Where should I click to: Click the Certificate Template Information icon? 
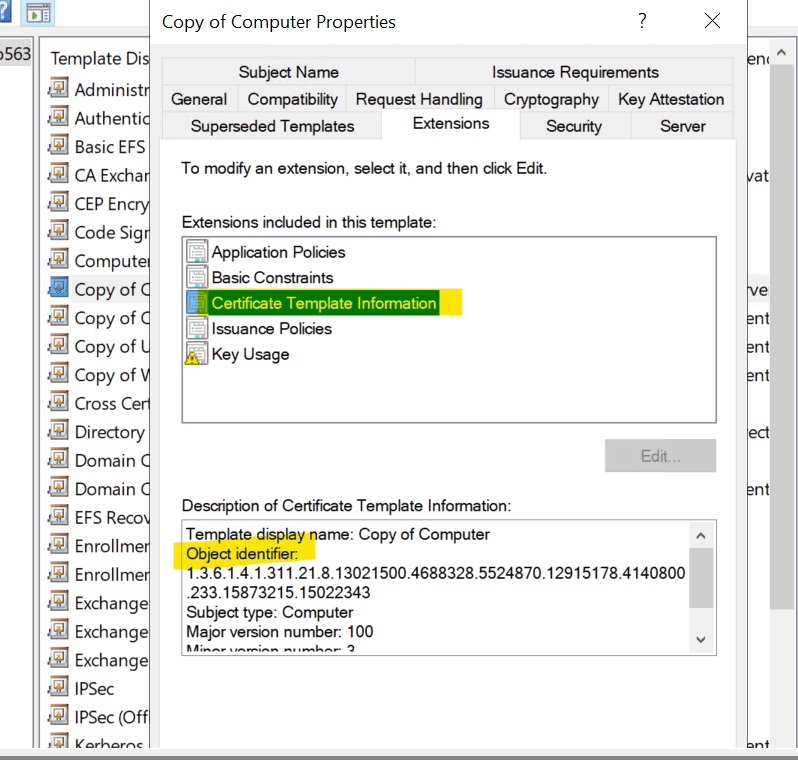tap(196, 302)
